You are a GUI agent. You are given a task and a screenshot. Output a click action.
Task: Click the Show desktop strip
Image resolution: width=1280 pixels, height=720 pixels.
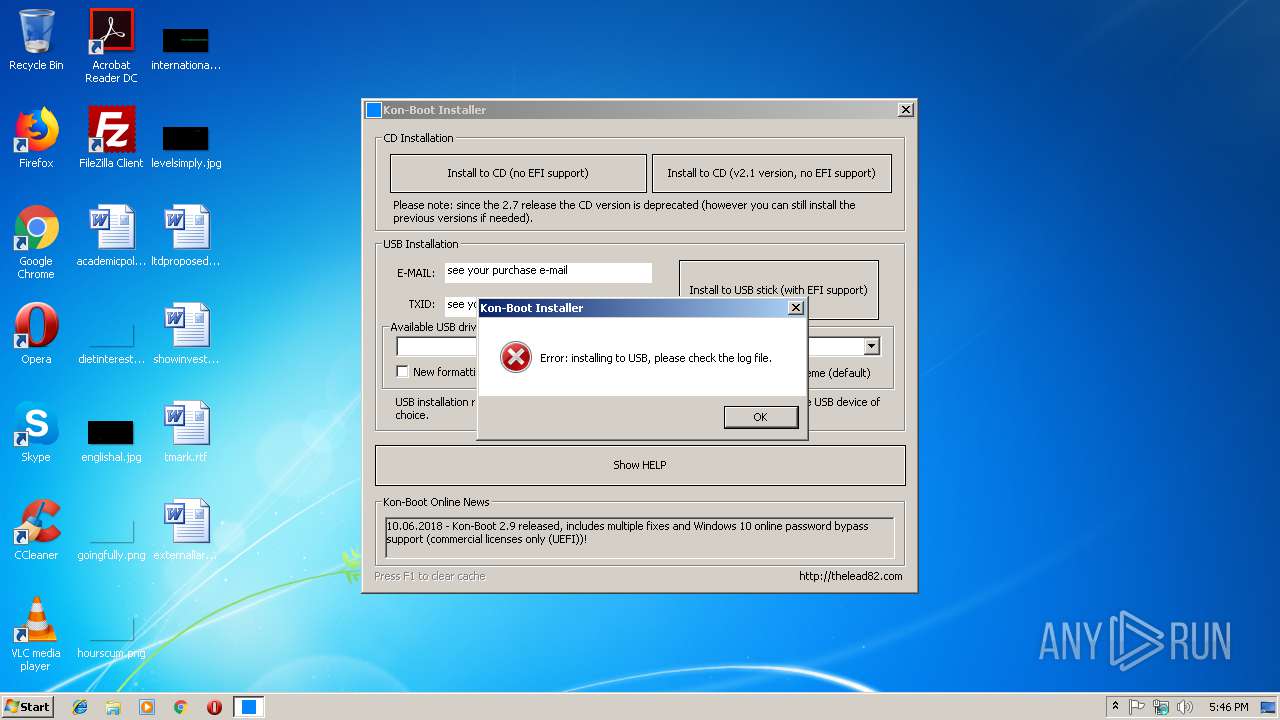point(1269,707)
